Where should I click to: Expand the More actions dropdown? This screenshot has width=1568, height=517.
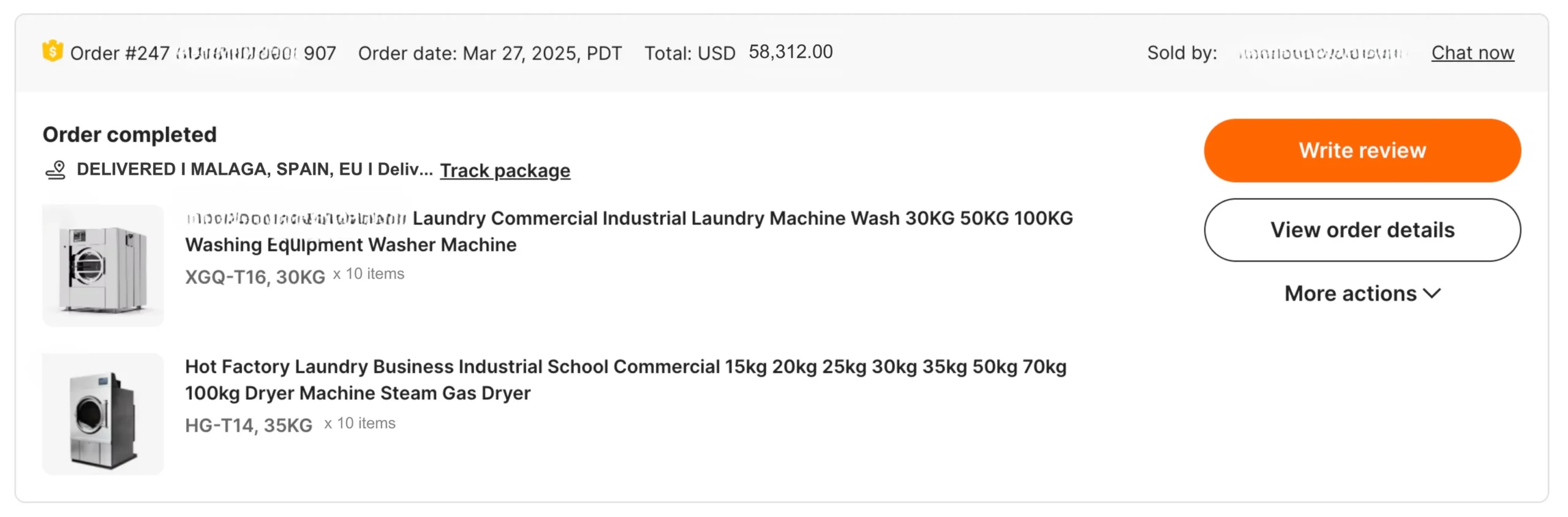coord(1362,293)
